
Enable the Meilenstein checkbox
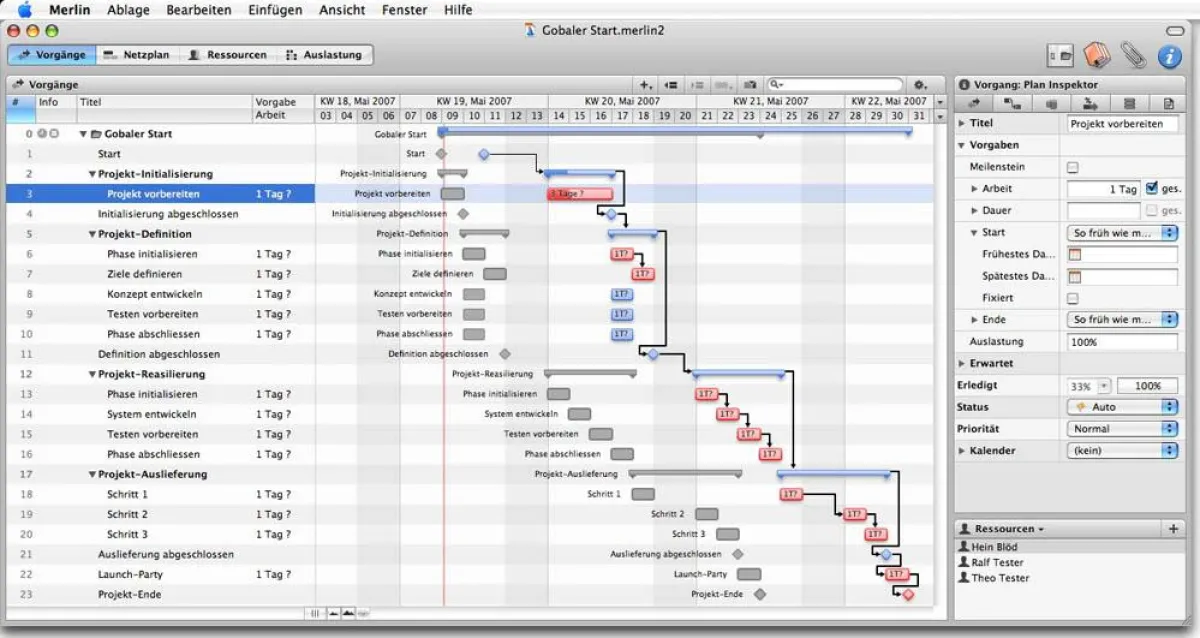[1073, 167]
